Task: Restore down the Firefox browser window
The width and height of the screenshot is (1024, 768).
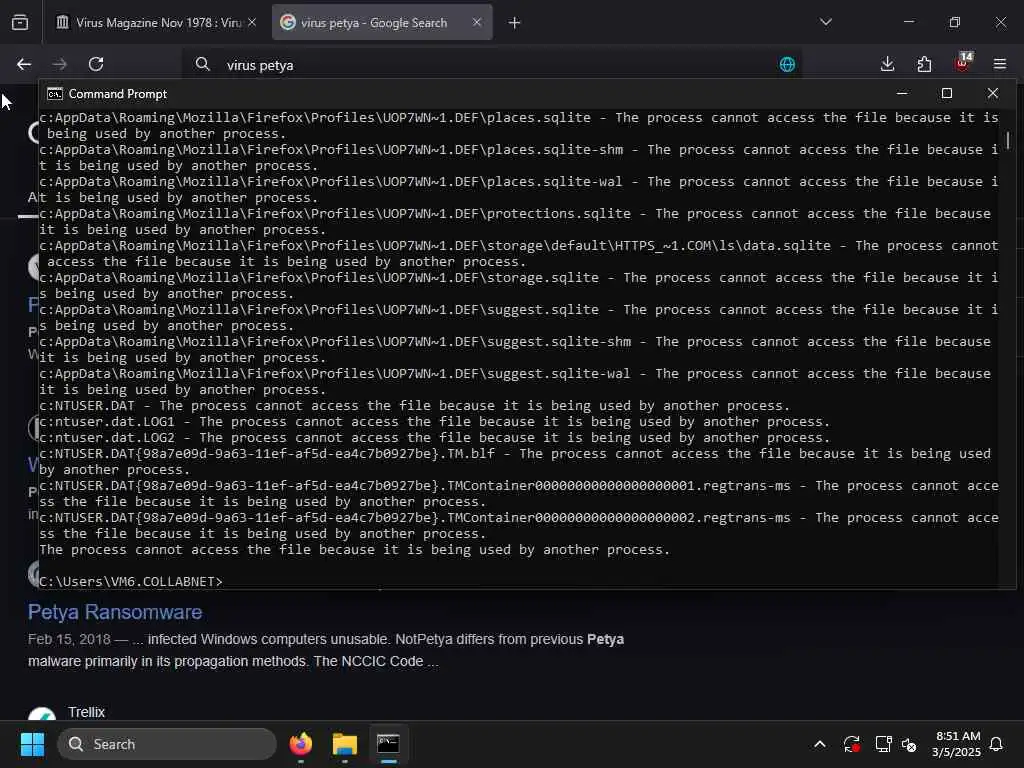Action: pos(954,22)
